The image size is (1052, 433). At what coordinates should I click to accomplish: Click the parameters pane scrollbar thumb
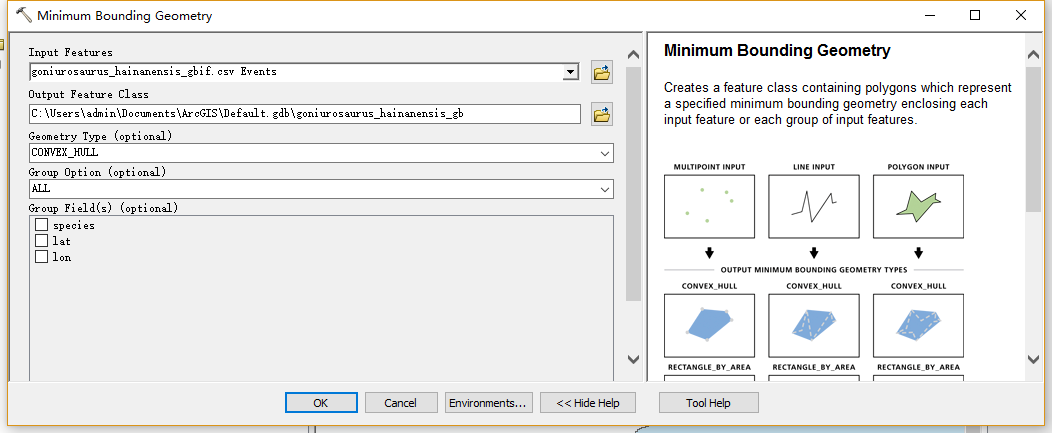(633, 183)
